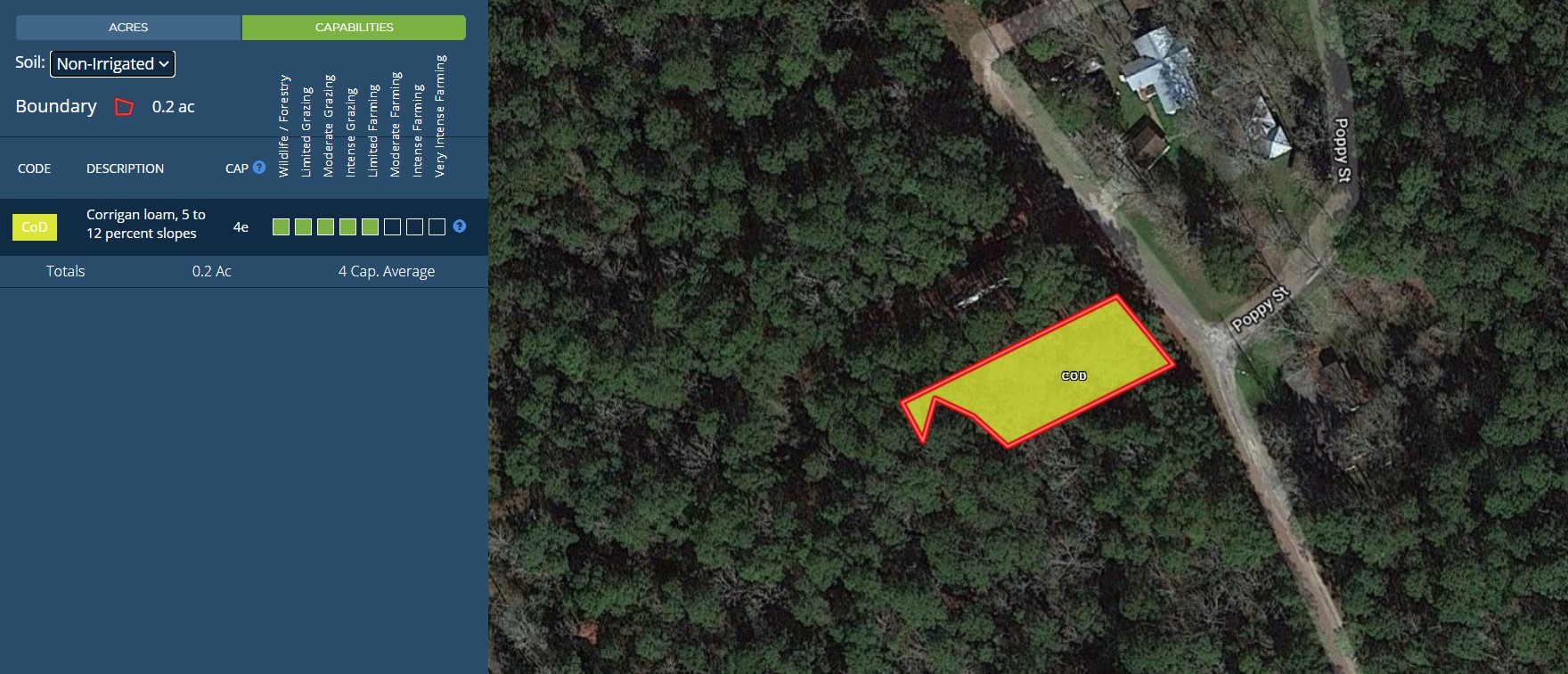
Task: Click the Corrigan loam description text
Action: [146, 224]
